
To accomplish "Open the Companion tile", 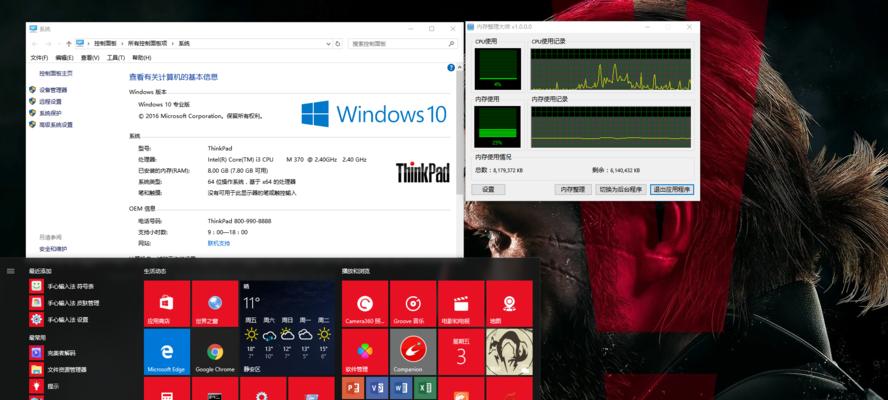I will click(x=413, y=352).
